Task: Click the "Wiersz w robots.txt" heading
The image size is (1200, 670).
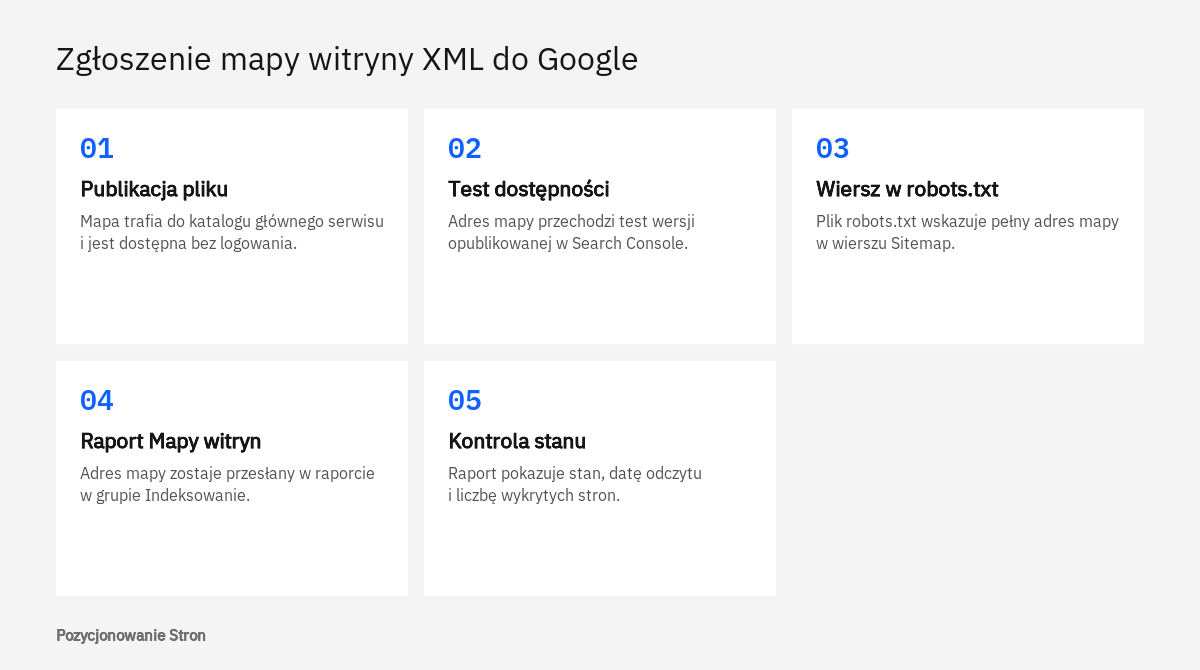Action: [x=907, y=189]
